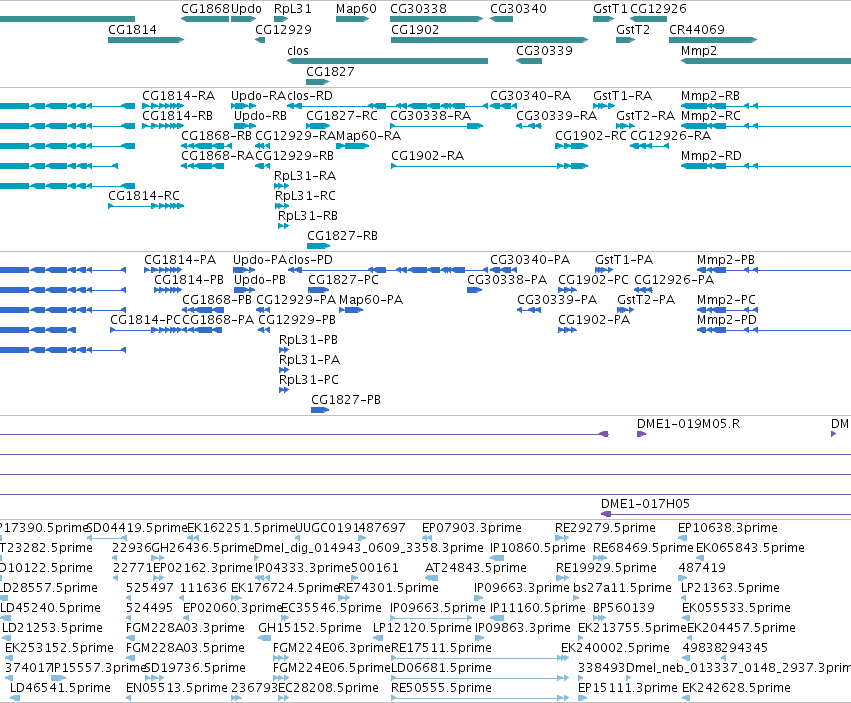Click EST RE19929.5prime label

(607, 568)
